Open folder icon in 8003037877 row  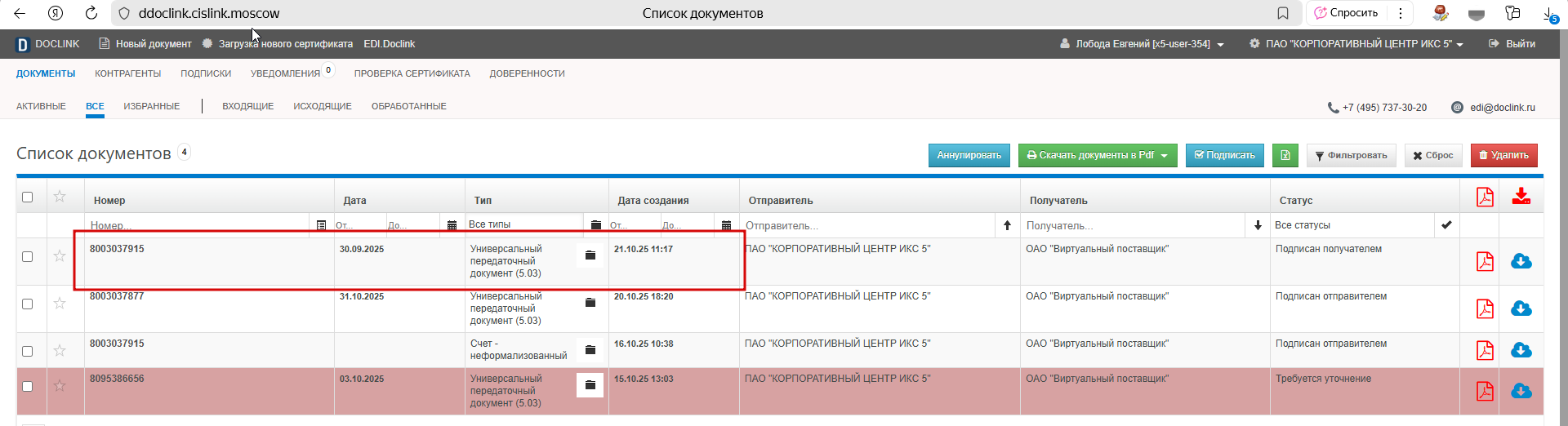(590, 303)
